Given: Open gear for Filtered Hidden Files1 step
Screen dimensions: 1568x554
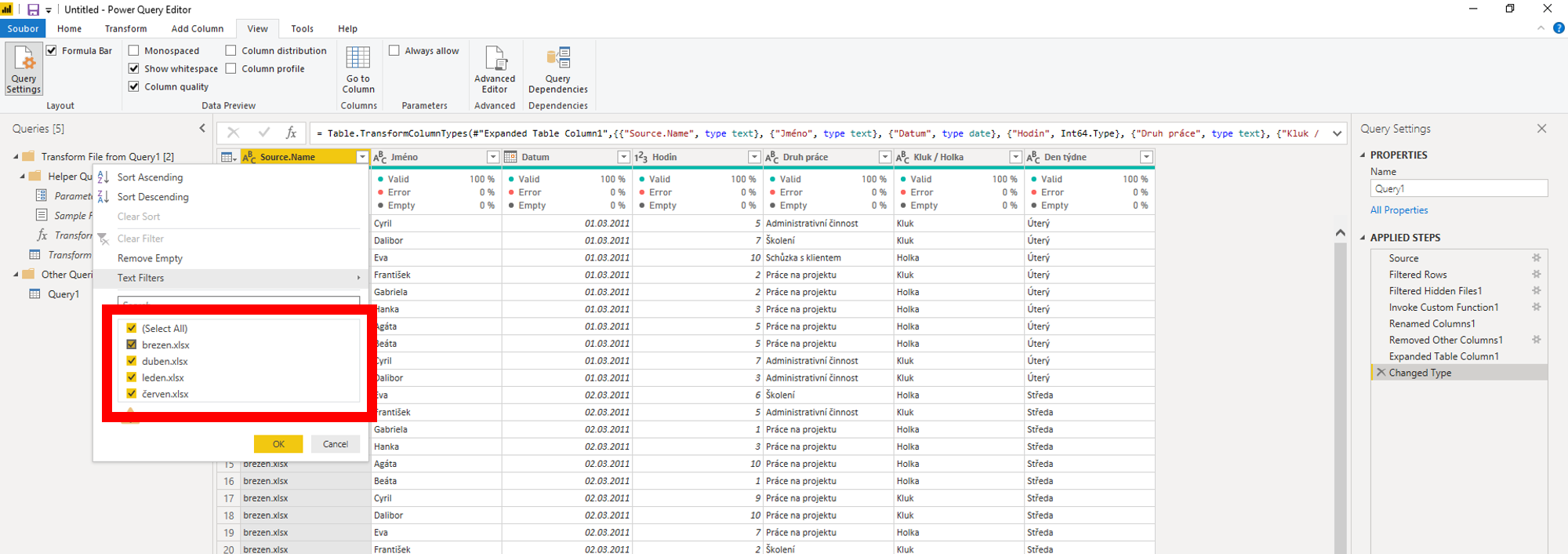Looking at the screenshot, I should (x=1537, y=291).
